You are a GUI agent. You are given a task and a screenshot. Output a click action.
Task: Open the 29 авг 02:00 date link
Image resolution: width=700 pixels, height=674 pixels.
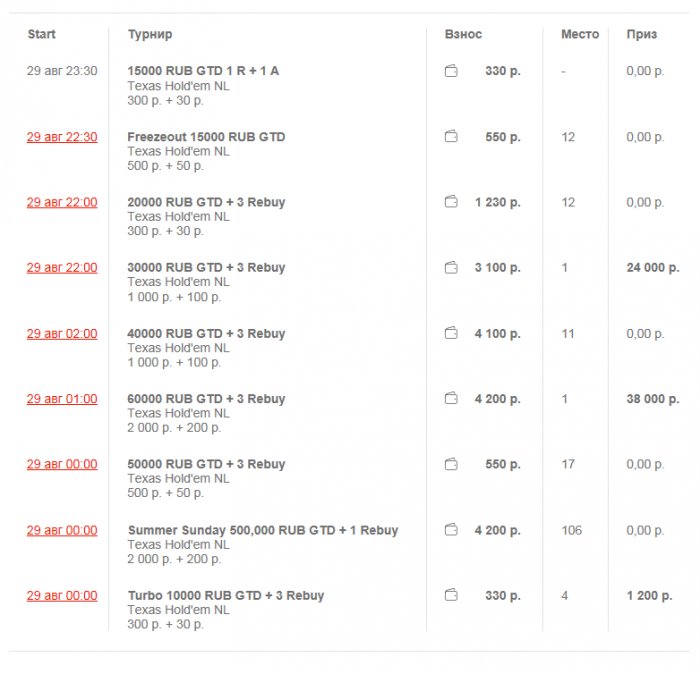(62, 334)
